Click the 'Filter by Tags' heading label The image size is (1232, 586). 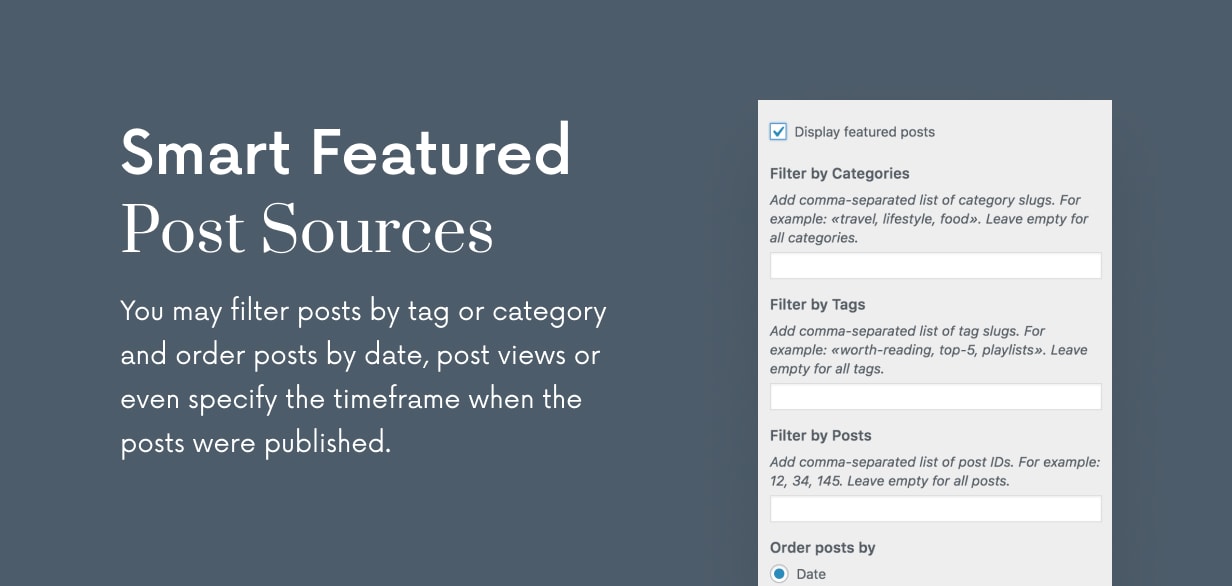pyautogui.click(x=817, y=304)
